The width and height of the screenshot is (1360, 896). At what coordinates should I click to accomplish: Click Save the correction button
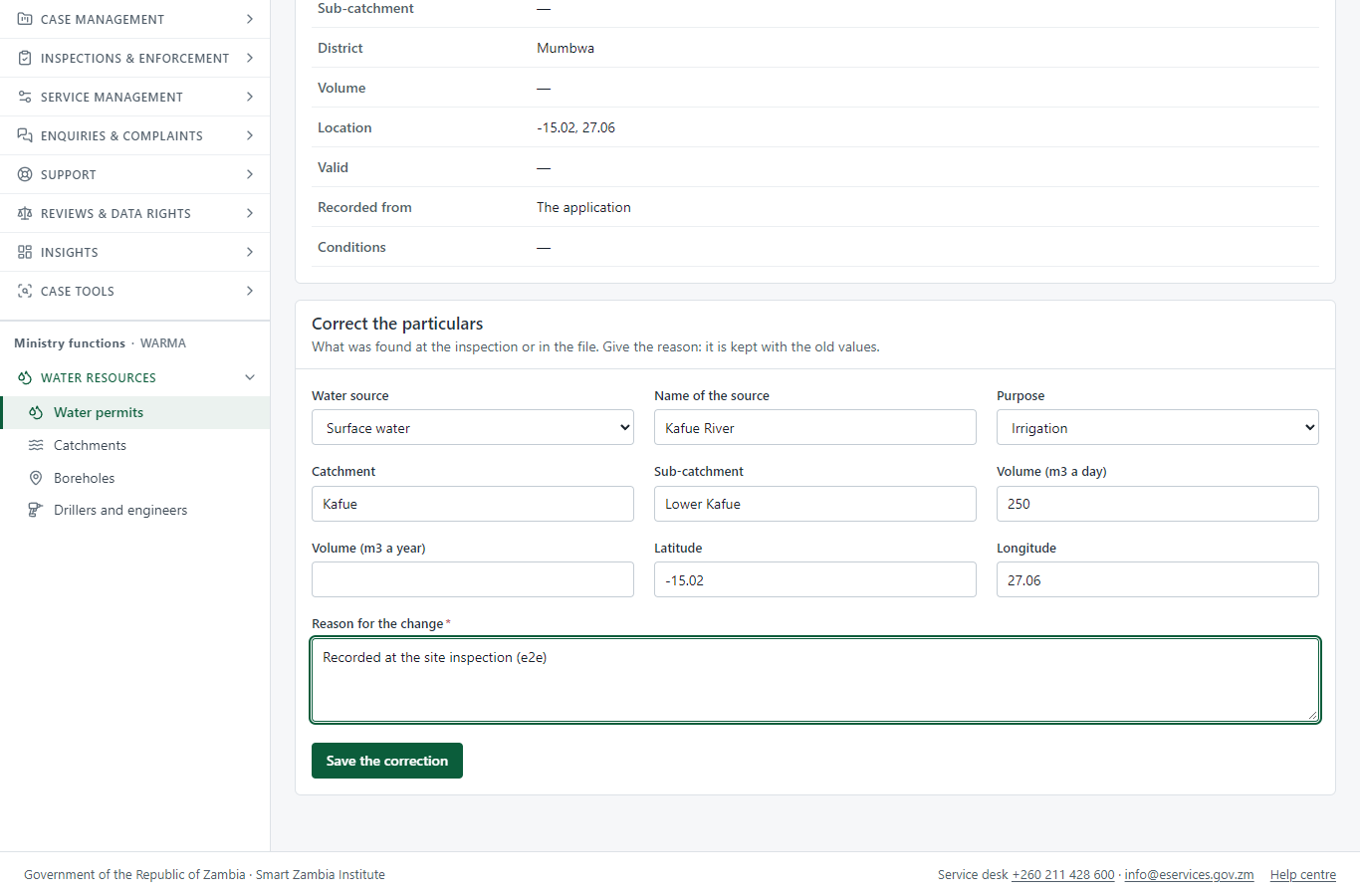click(387, 761)
